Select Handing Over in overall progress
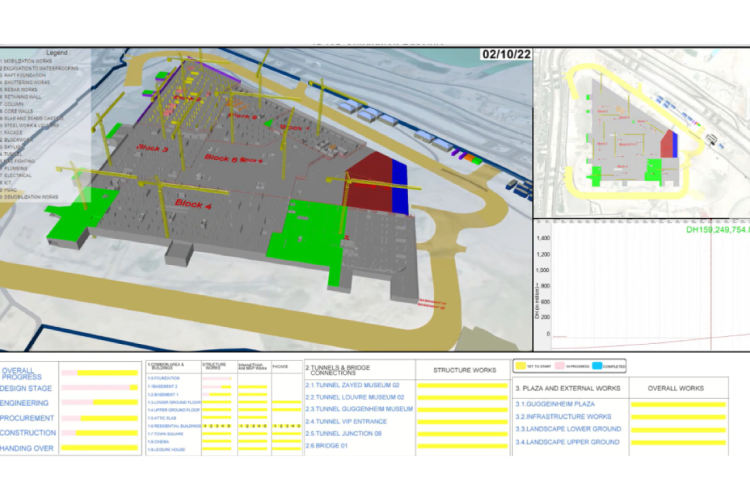The width and height of the screenshot is (750, 500). [30, 449]
